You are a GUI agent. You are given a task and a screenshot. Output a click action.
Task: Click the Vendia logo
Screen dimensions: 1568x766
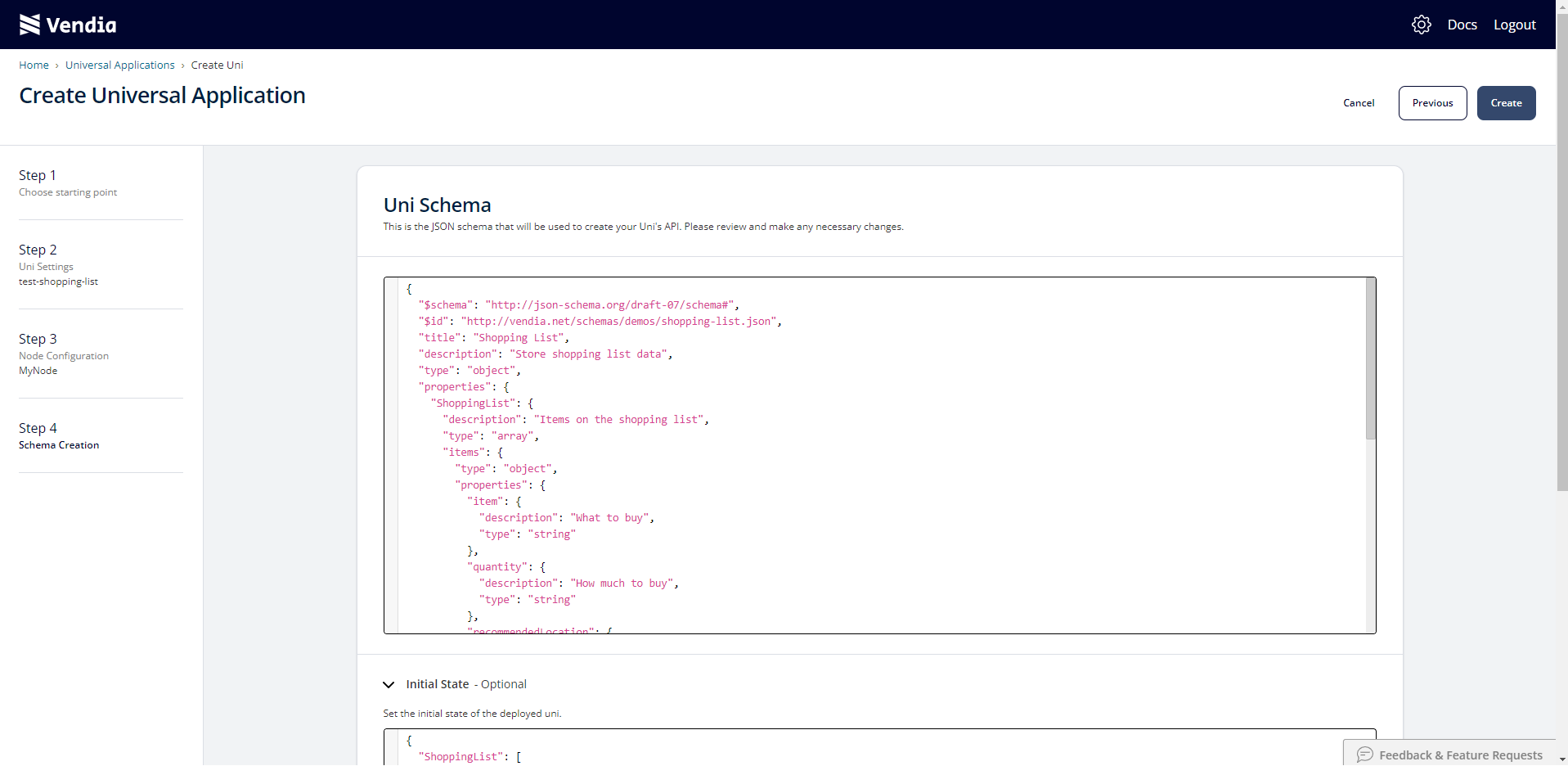68,25
